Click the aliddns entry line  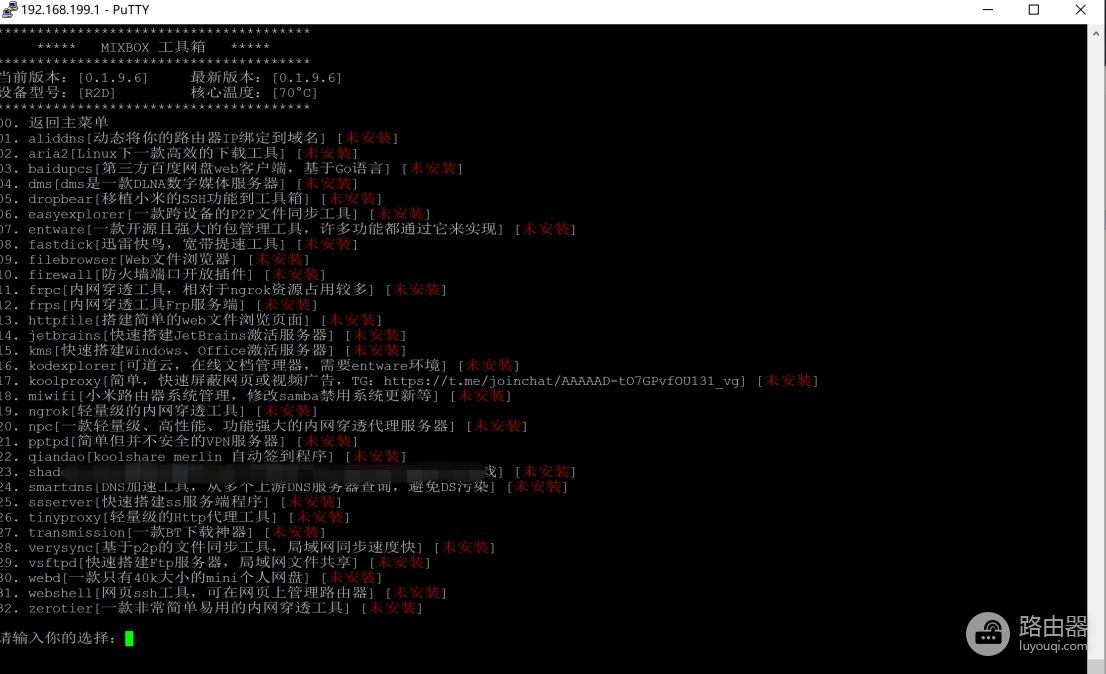[199, 138]
